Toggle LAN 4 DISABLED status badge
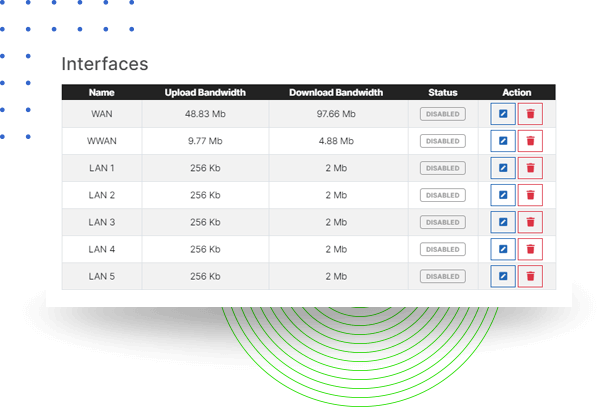The width and height of the screenshot is (607, 407). coord(442,250)
